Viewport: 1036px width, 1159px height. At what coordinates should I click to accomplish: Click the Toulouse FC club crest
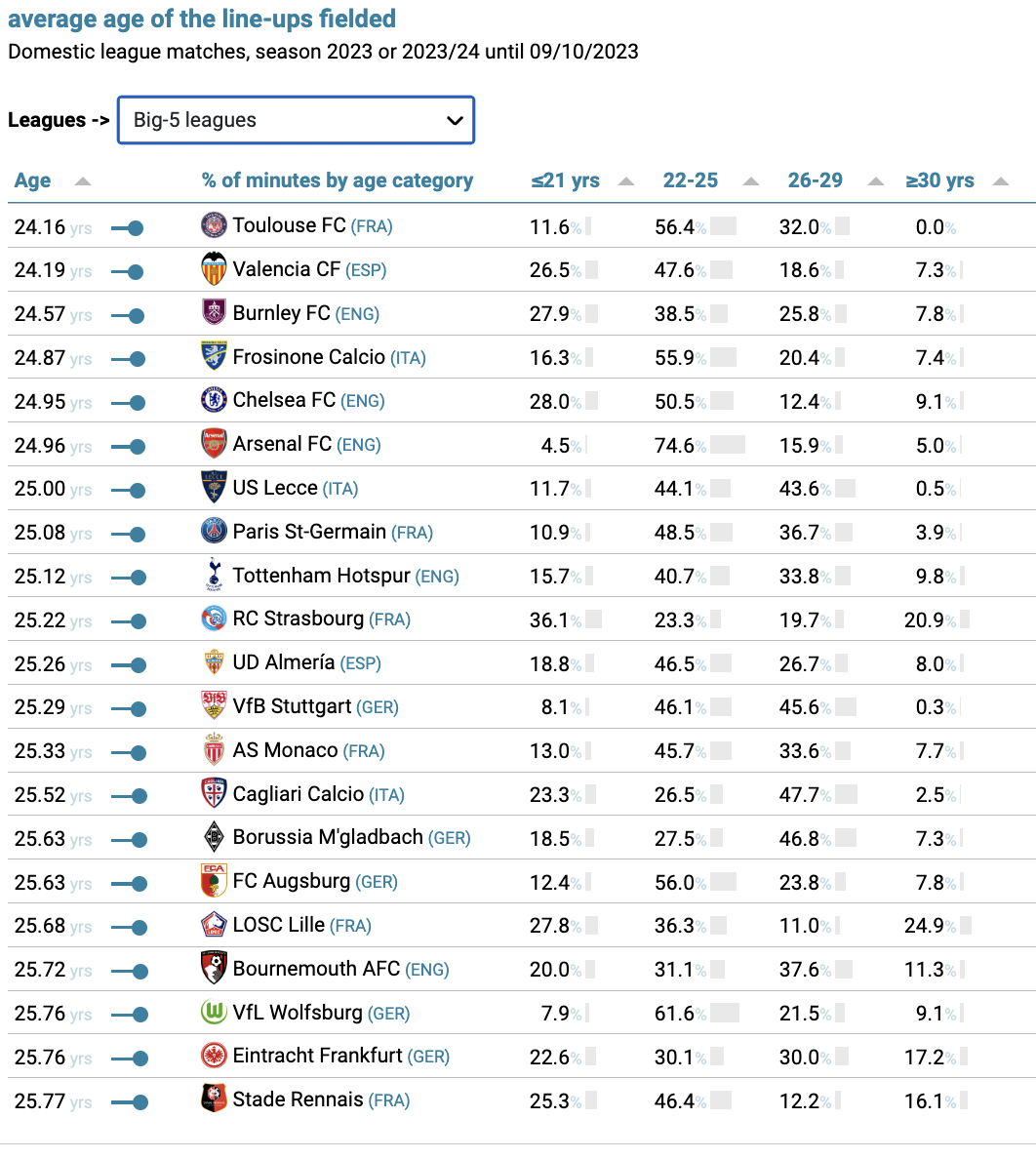tap(214, 224)
